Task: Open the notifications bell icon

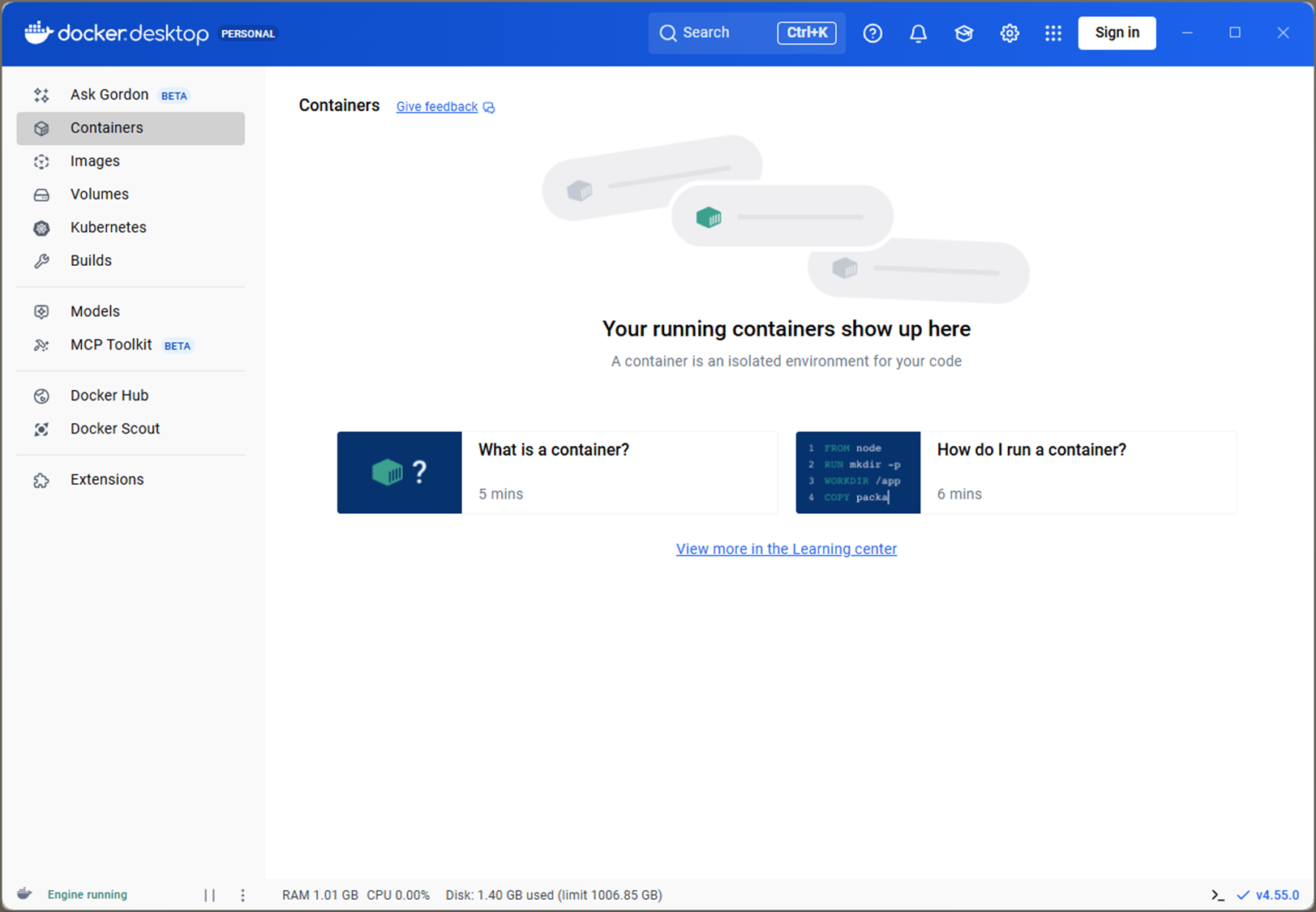Action: [918, 33]
